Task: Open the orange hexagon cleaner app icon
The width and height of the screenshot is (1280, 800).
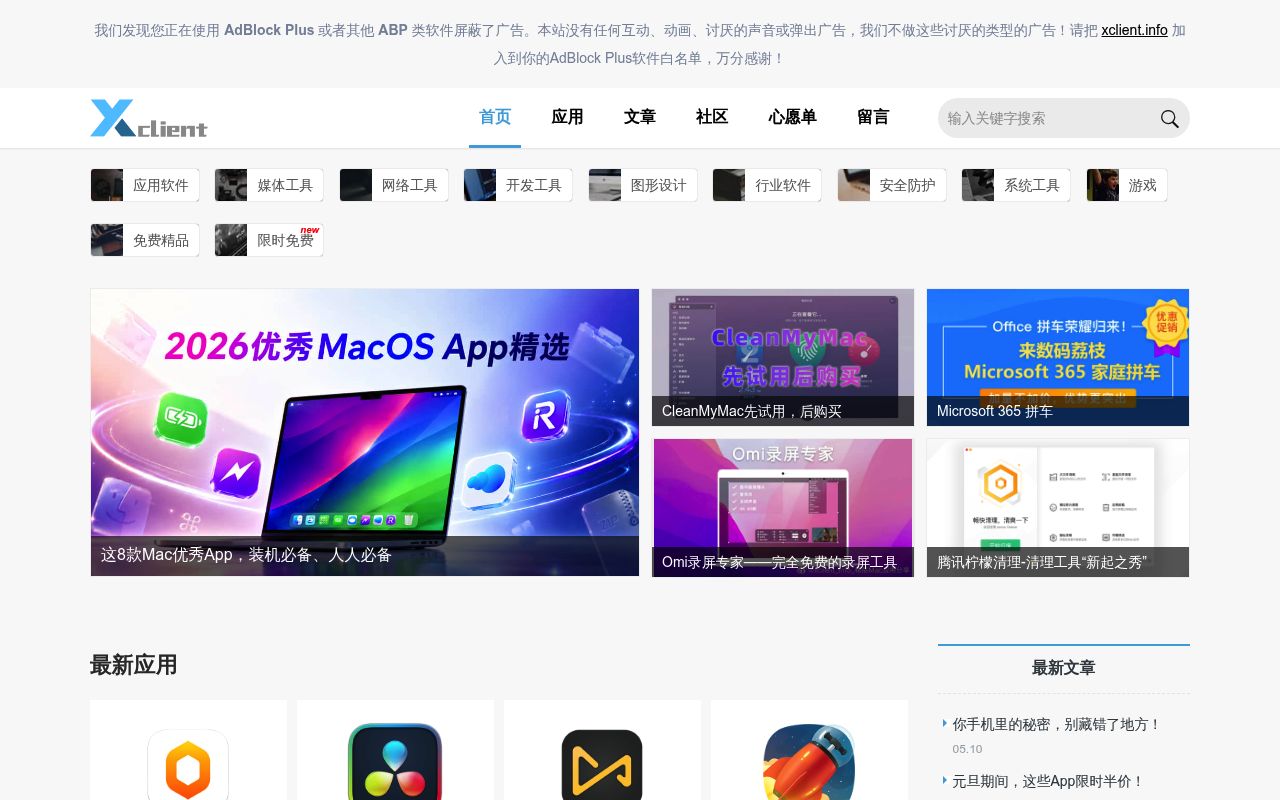Action: 188,764
